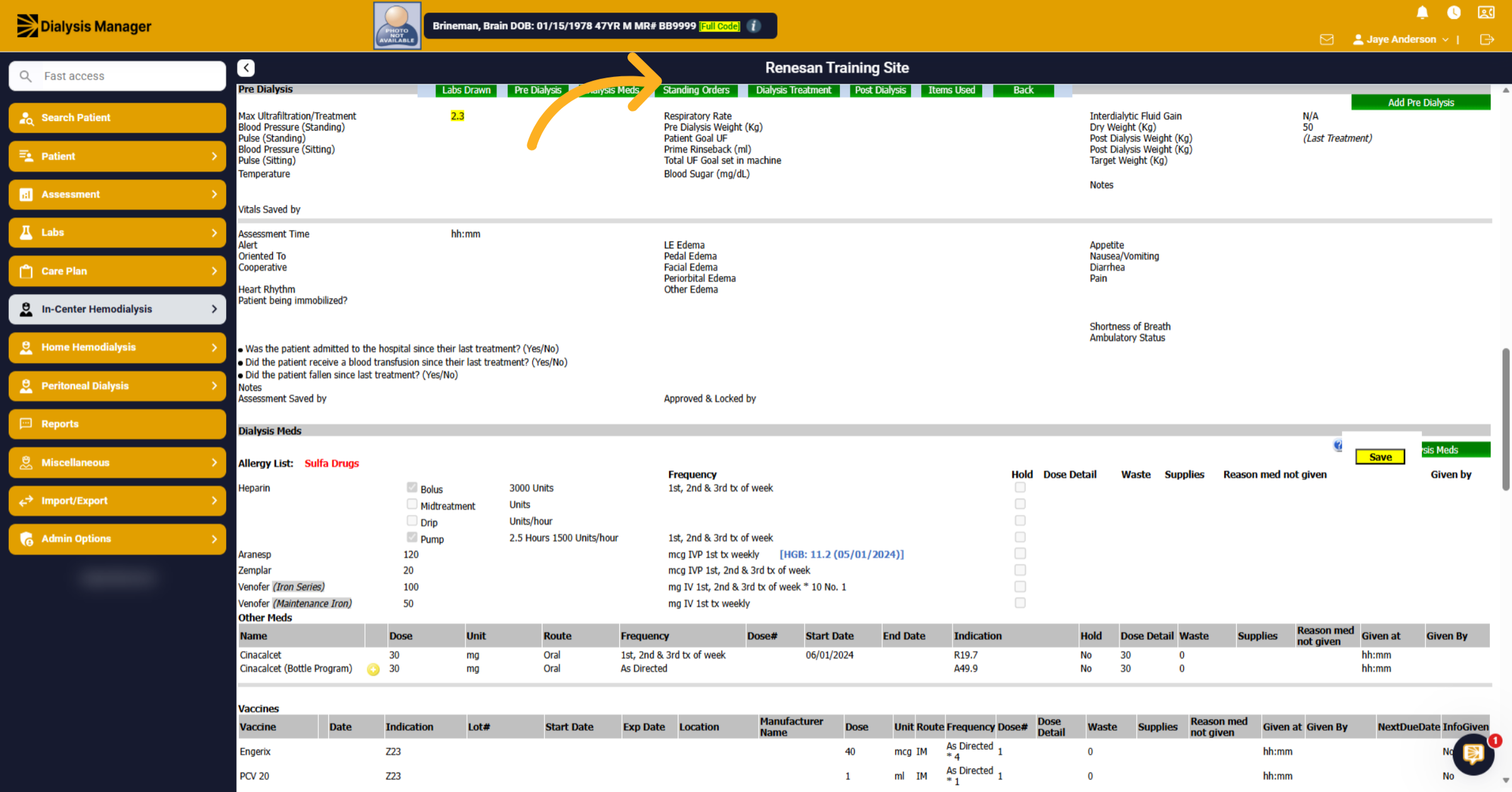Click the Labs flask icon
This screenshot has height=792, width=1512.
[26, 232]
